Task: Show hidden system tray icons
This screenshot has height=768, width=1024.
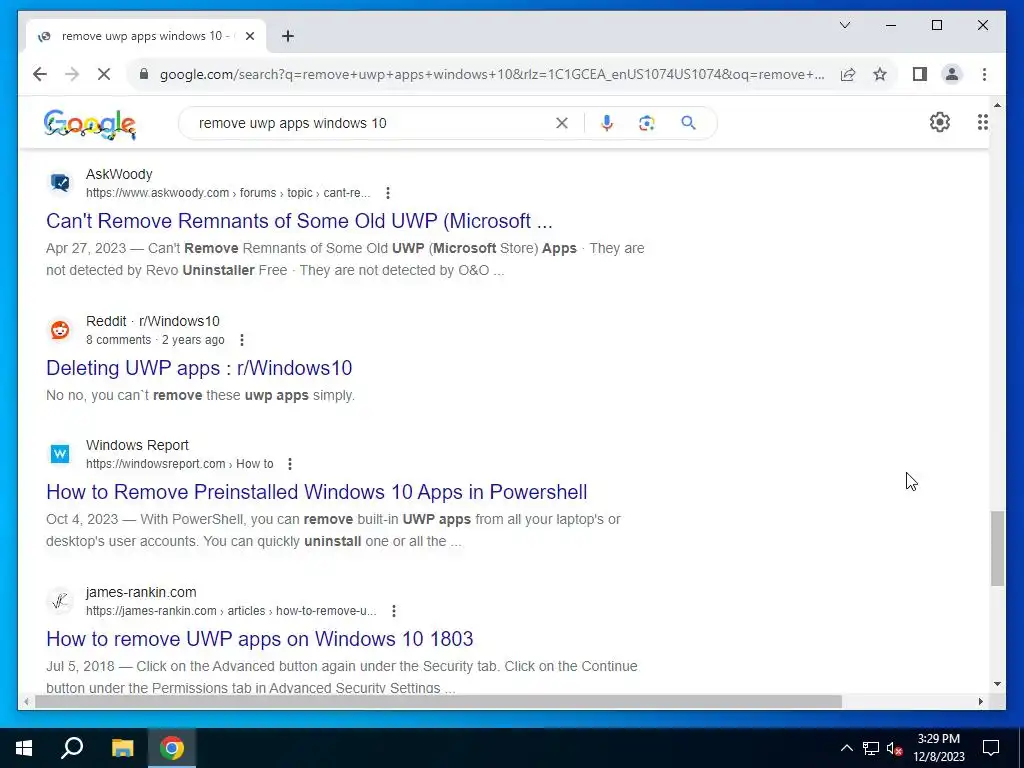Action: [846, 748]
